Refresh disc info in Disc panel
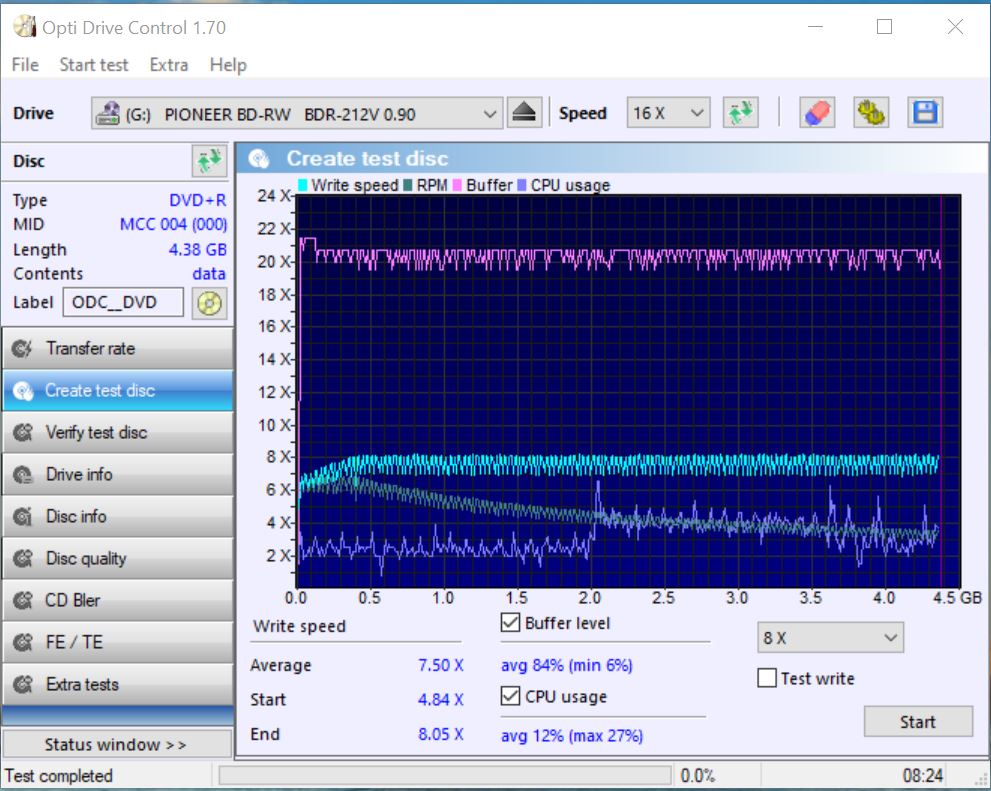Image resolution: width=991 pixels, height=791 pixels. 208,161
